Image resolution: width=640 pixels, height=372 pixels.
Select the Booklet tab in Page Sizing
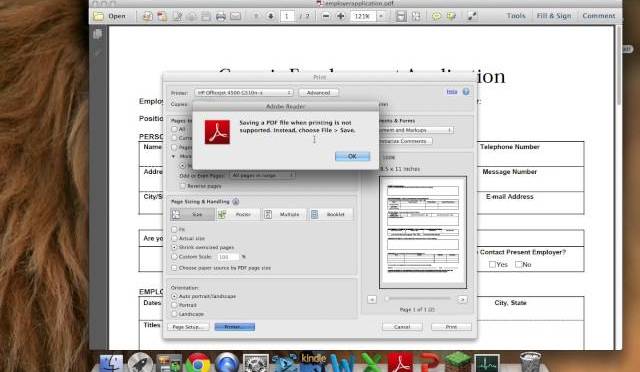[x=330, y=214]
